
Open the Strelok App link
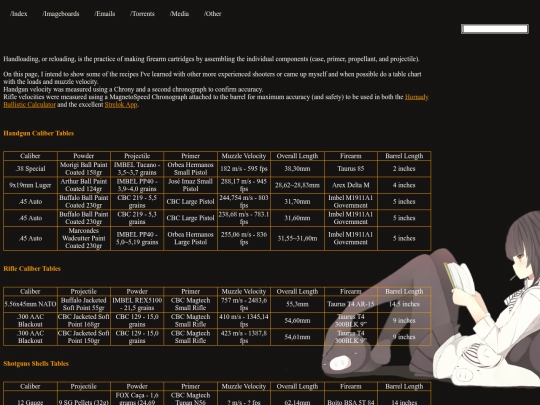pyautogui.click(x=121, y=104)
